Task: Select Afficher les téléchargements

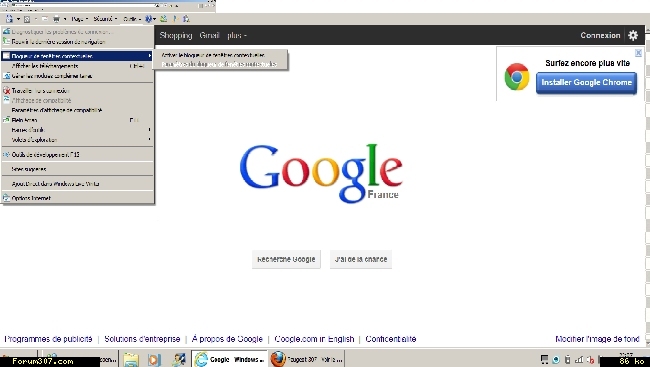Action: [78, 66]
